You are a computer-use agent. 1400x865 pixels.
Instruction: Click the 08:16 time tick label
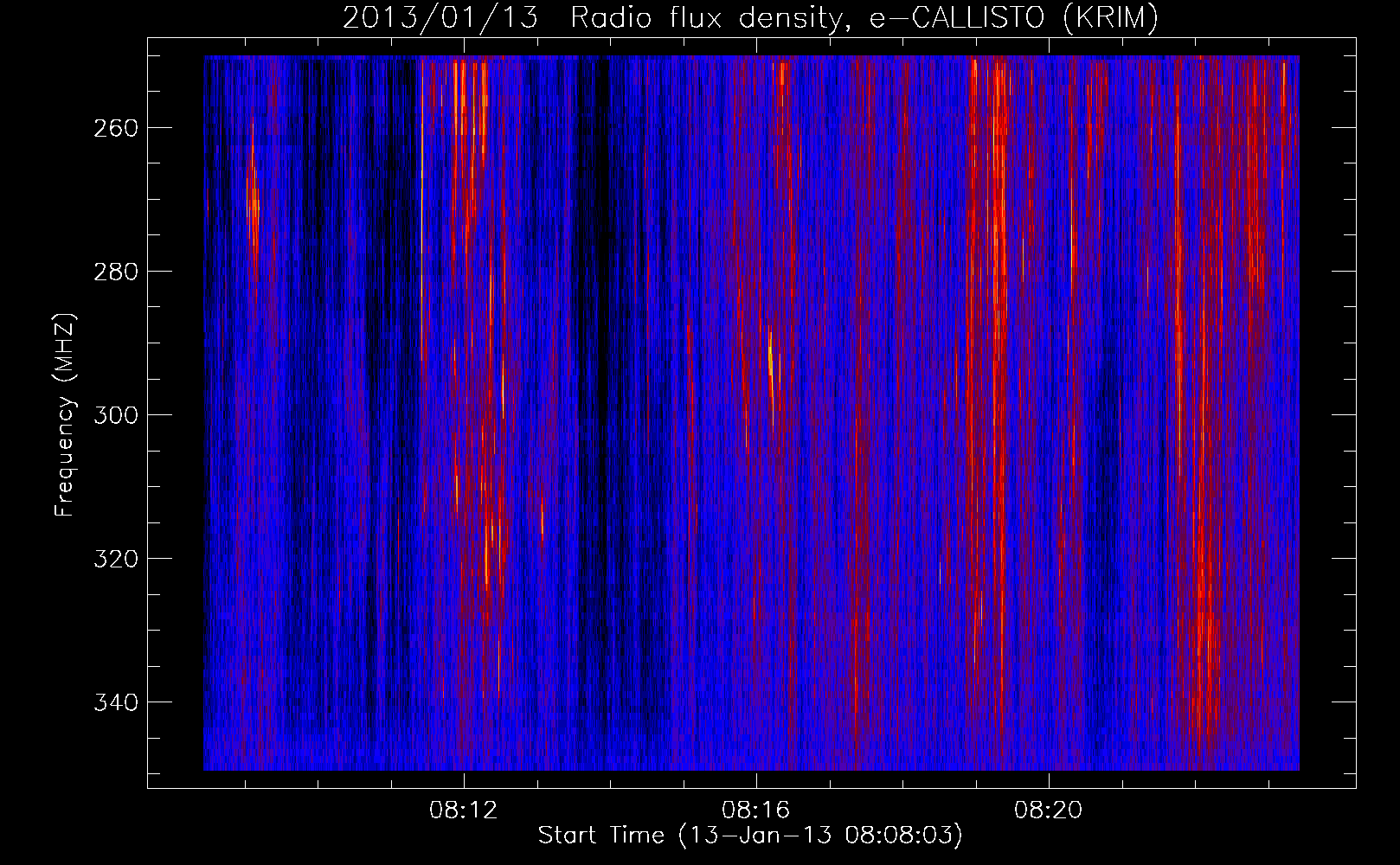click(756, 811)
